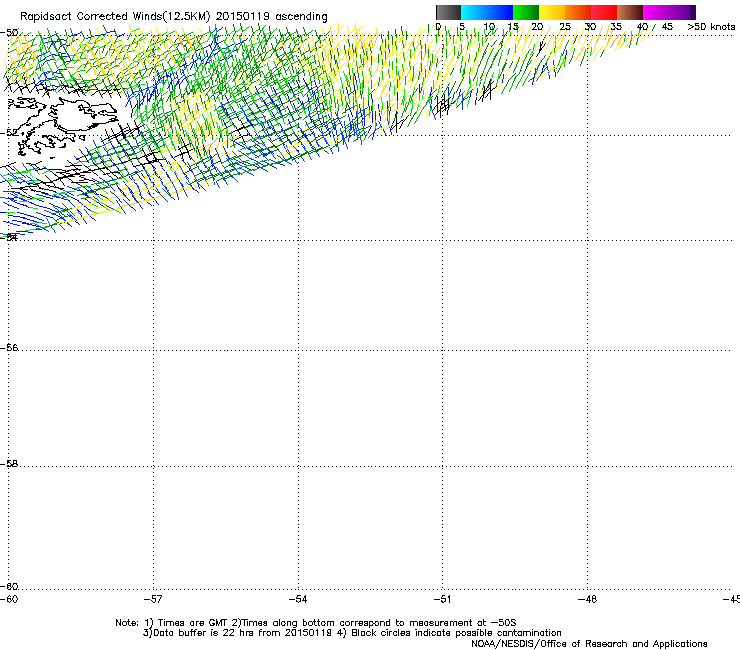Select the -48 longitude label
The width and height of the screenshot is (740, 650).
pyautogui.click(x=587, y=599)
